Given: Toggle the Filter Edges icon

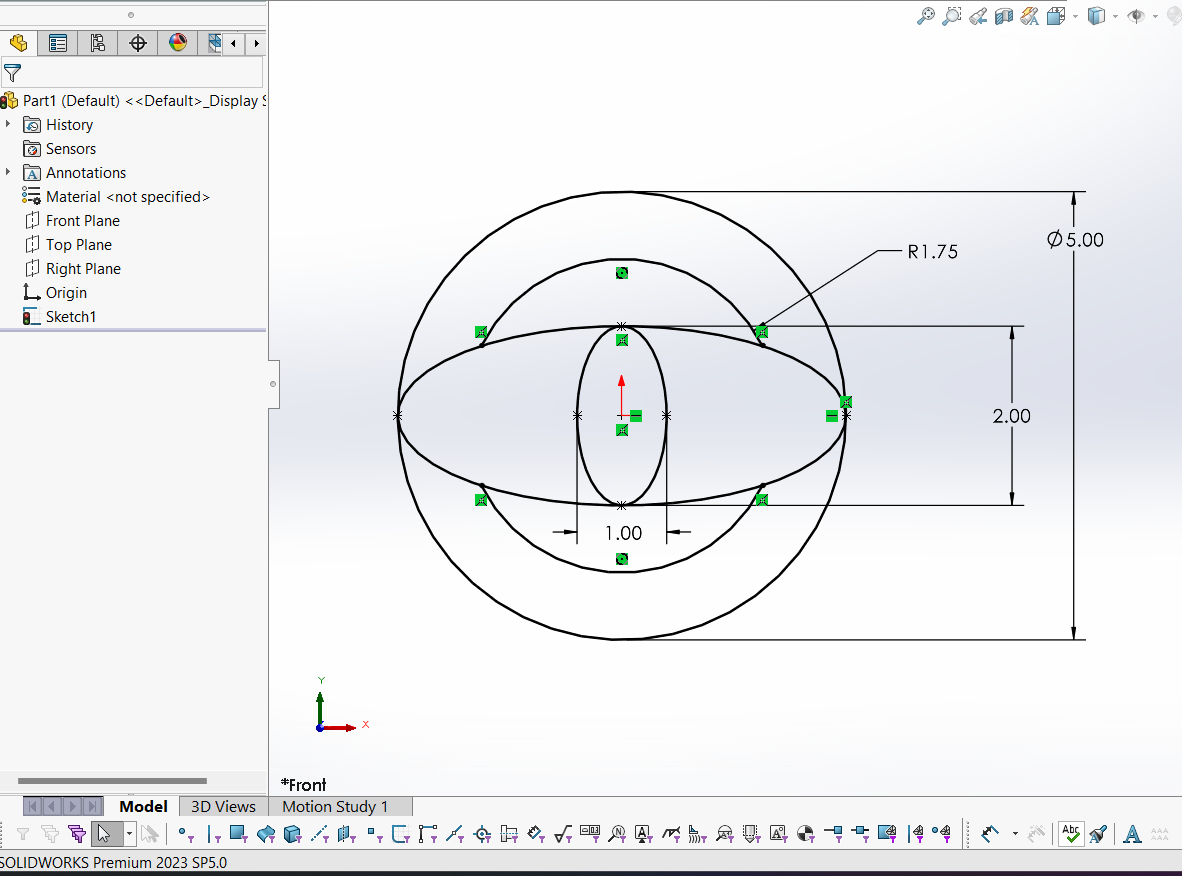Looking at the screenshot, I should 213,834.
